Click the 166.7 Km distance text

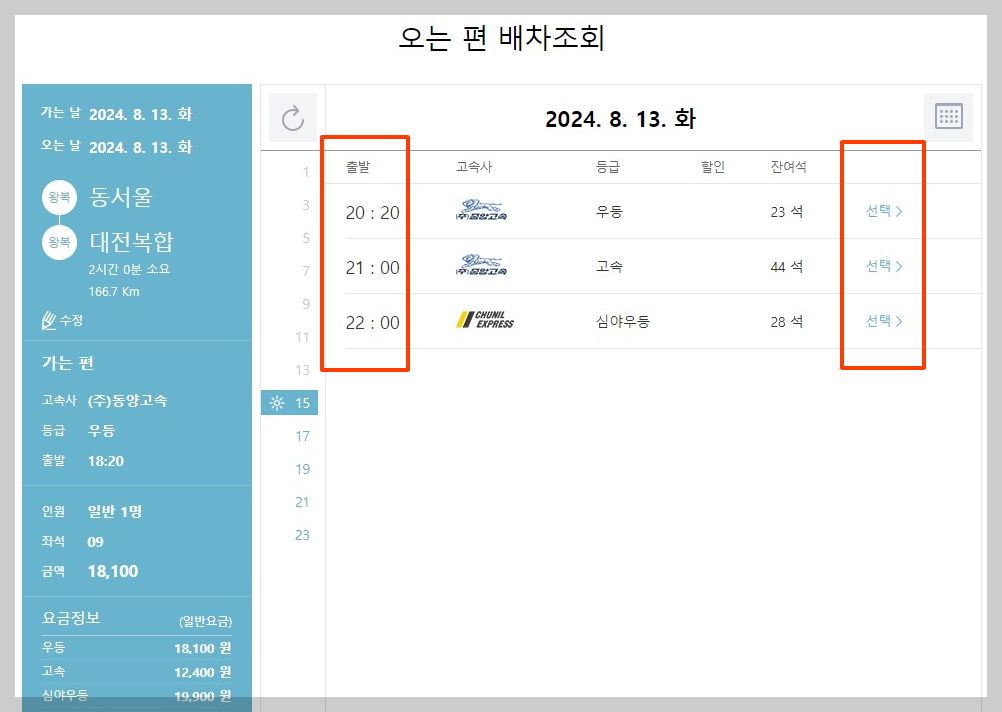point(114,292)
